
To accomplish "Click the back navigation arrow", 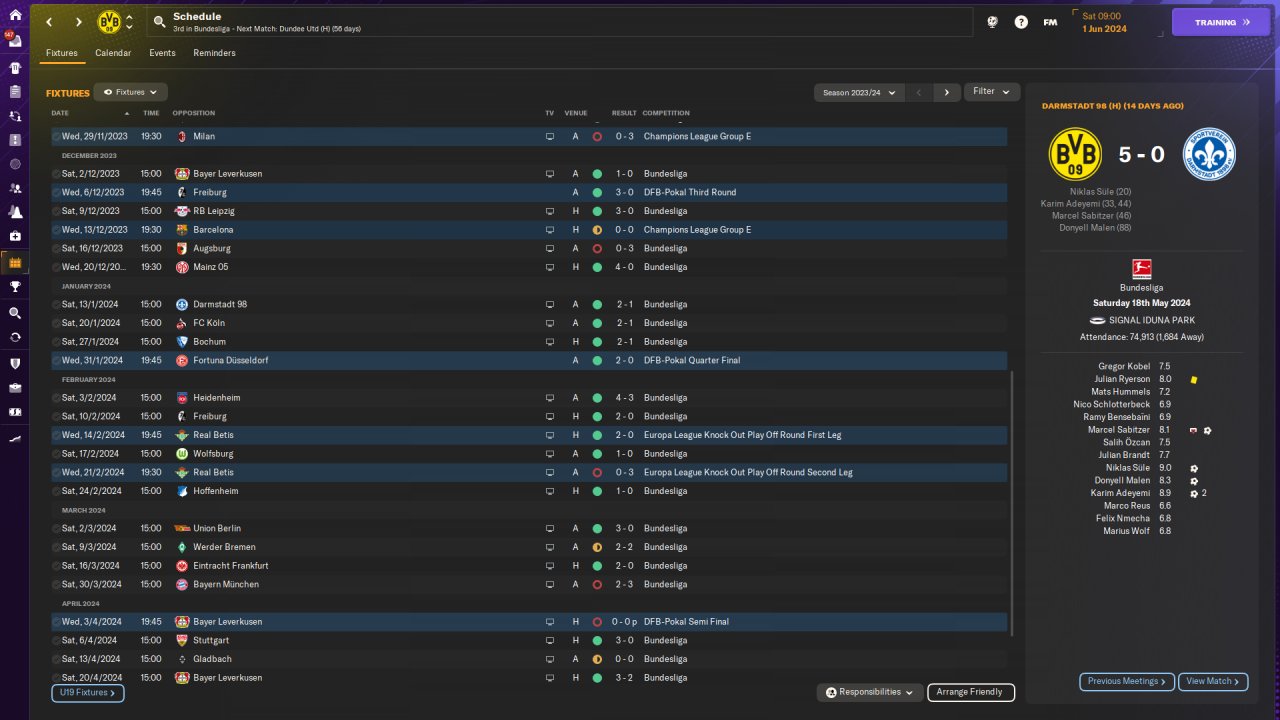I will (48, 22).
